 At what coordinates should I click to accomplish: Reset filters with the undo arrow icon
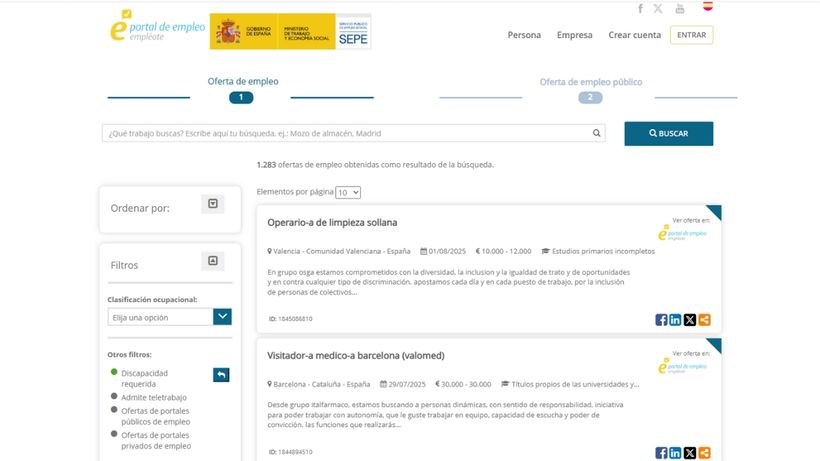pyautogui.click(x=221, y=375)
